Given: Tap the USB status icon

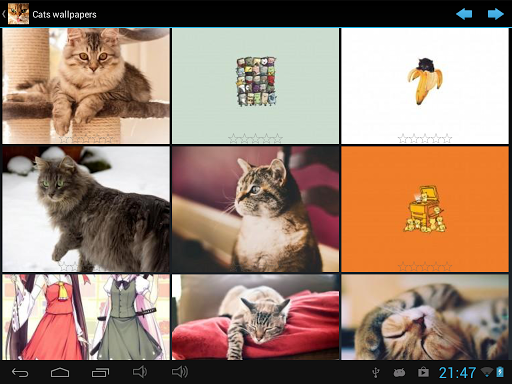Looking at the screenshot, I should (376, 372).
